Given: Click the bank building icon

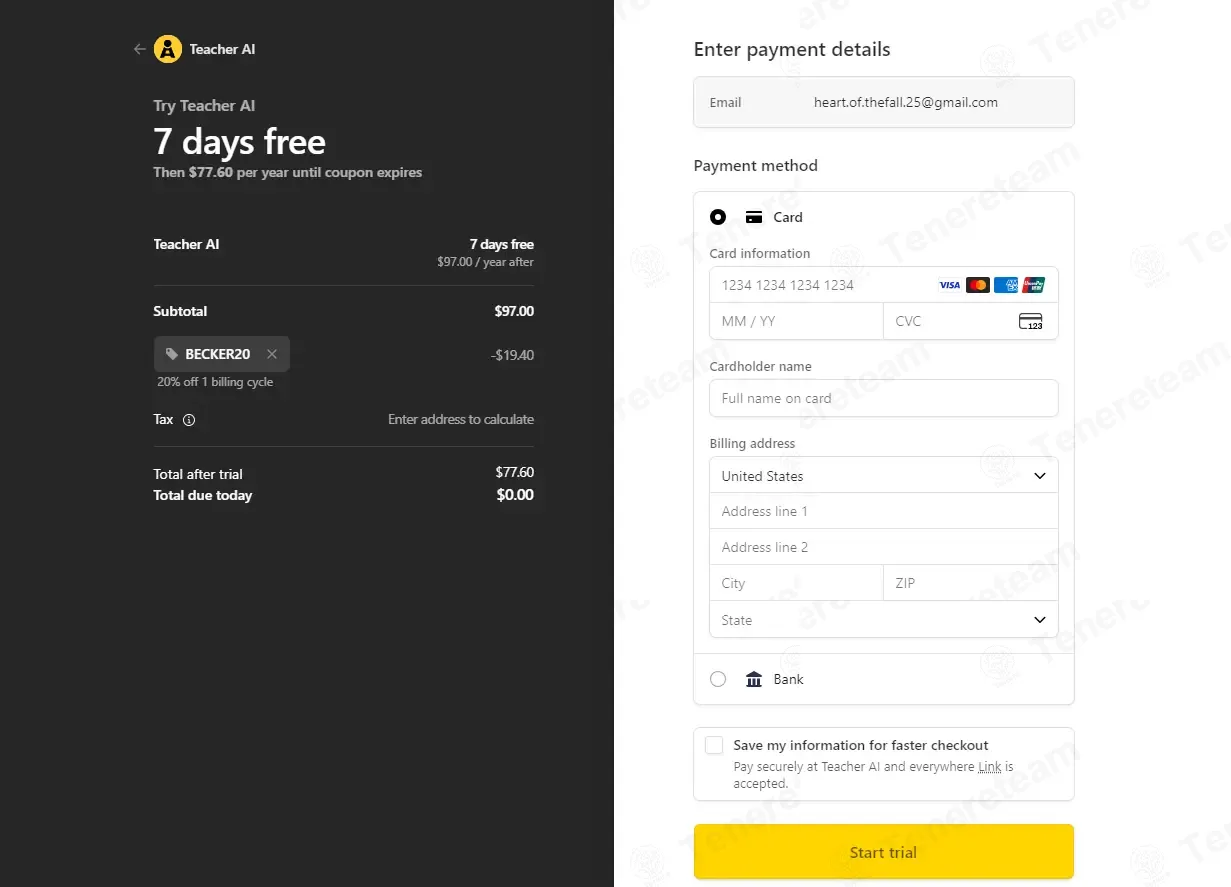Looking at the screenshot, I should coord(754,679).
